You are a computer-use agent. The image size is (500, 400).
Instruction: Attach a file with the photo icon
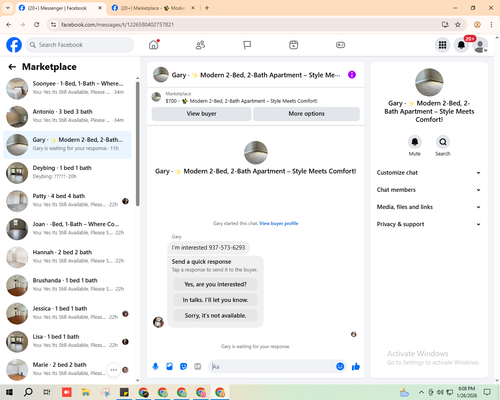click(x=169, y=367)
